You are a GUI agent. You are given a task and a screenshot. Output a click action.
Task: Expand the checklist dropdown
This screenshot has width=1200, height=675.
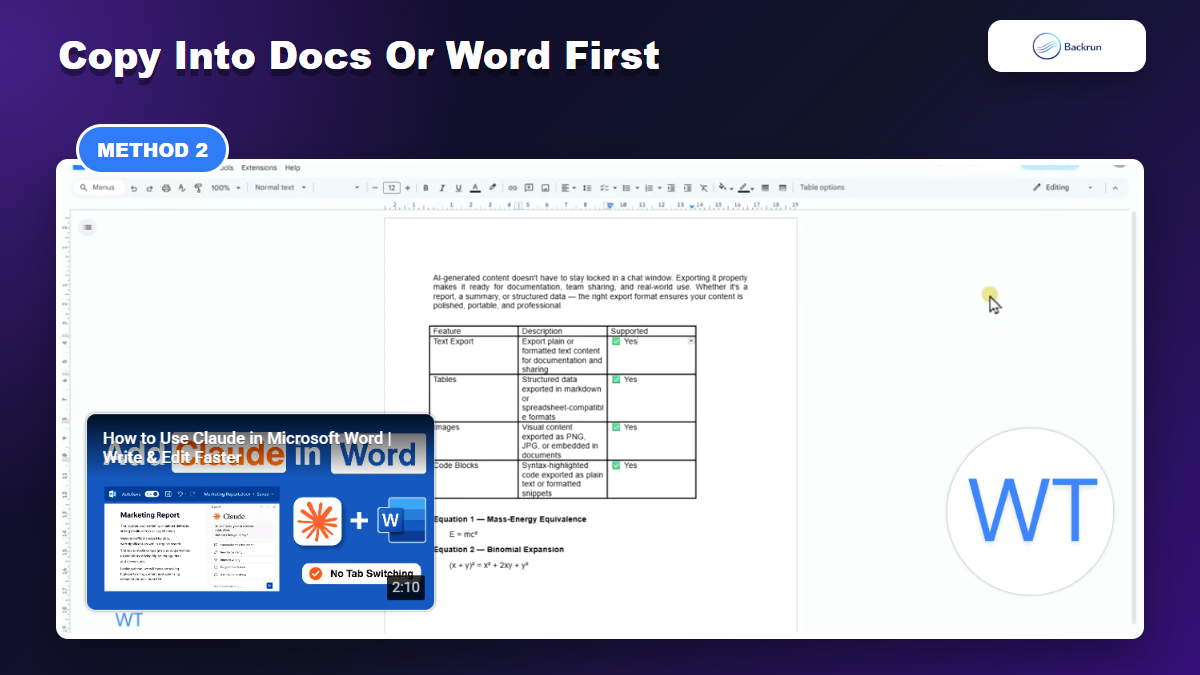pyautogui.click(x=613, y=188)
